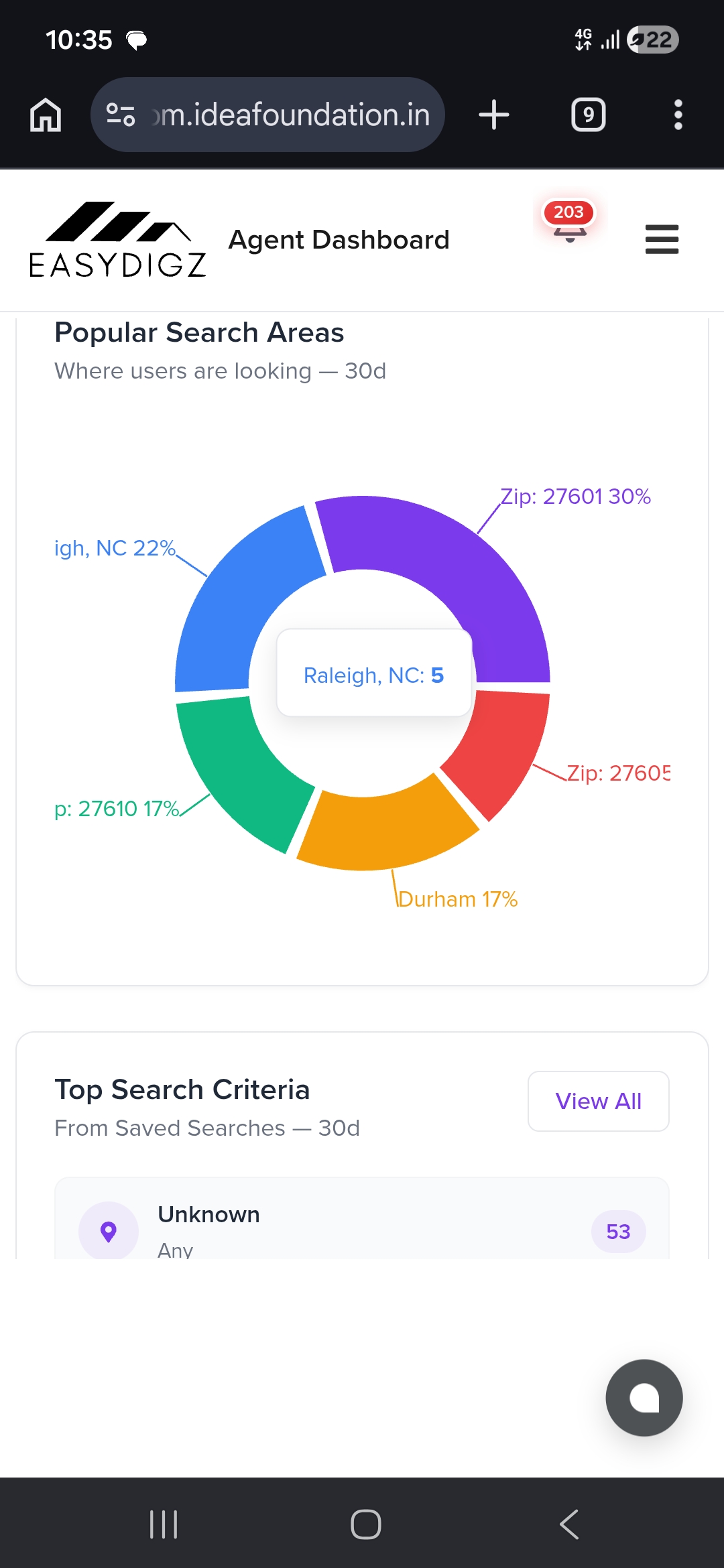
Task: Open the chat support bubble
Action: [644, 1398]
